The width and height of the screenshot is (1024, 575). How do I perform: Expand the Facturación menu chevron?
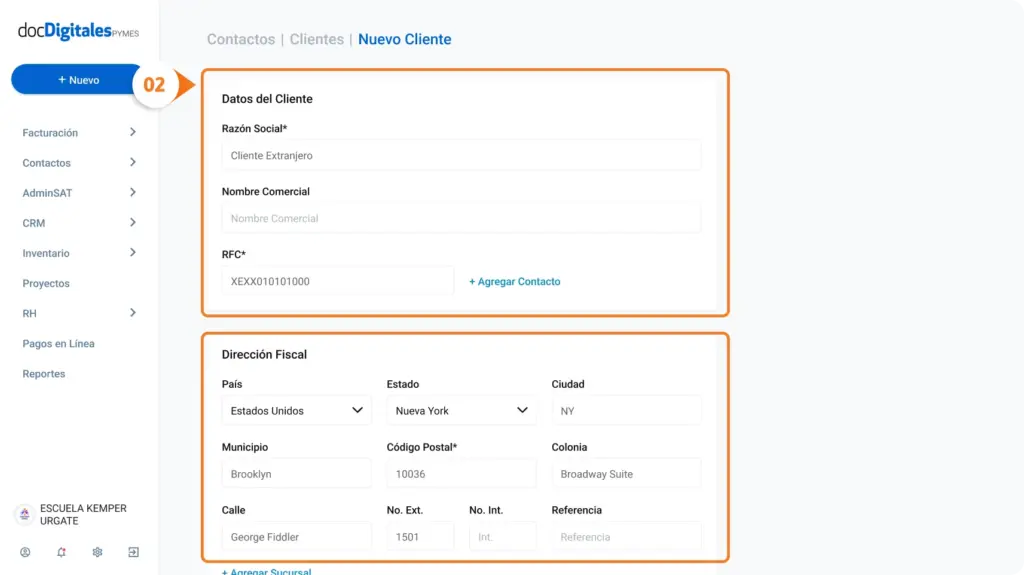coord(133,132)
